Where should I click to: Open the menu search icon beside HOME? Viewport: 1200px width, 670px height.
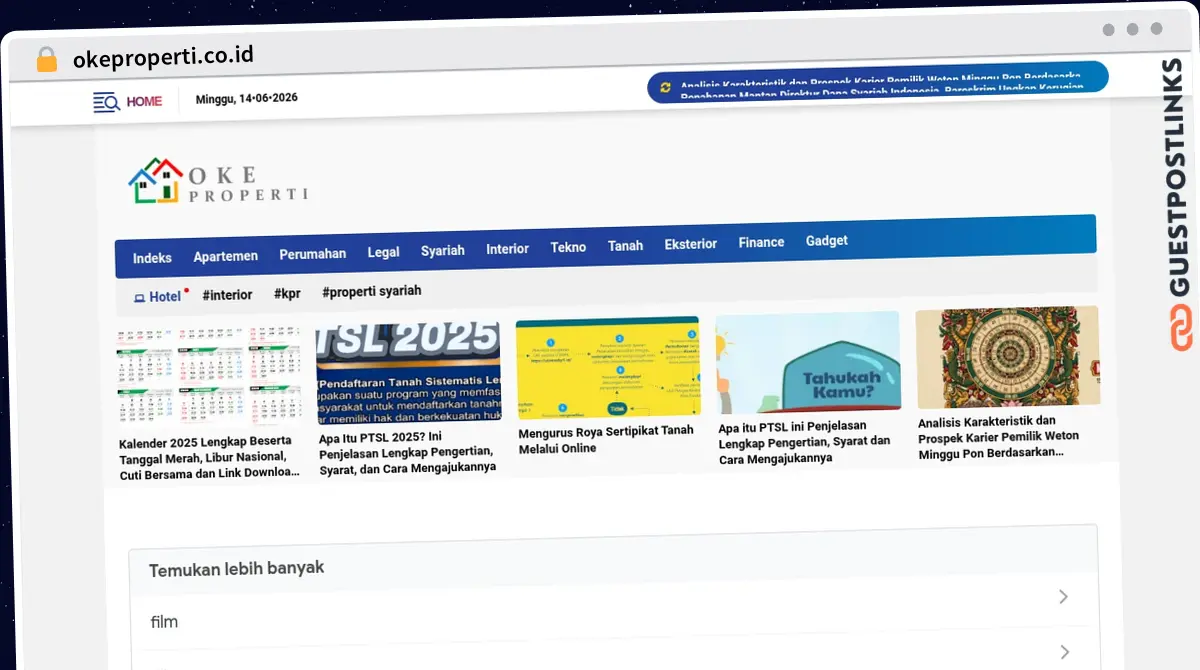[107, 101]
